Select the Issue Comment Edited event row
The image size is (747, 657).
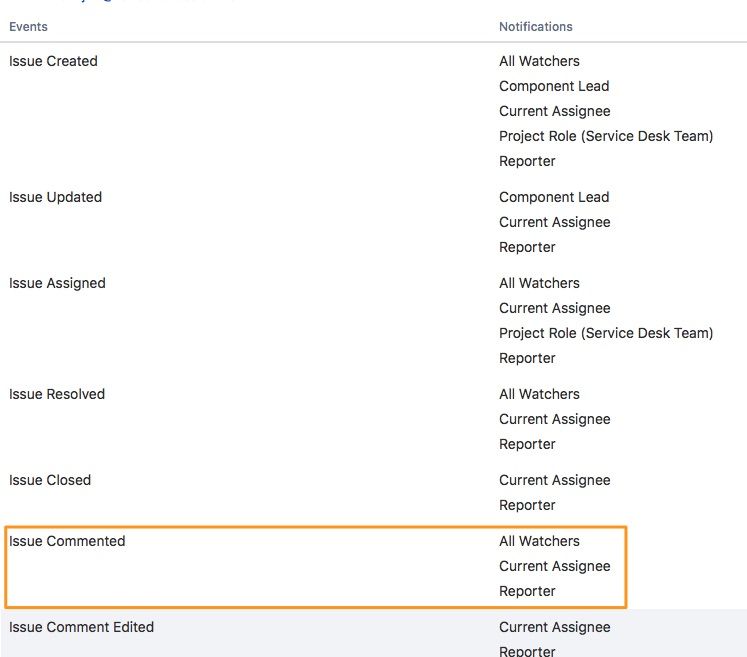82,627
